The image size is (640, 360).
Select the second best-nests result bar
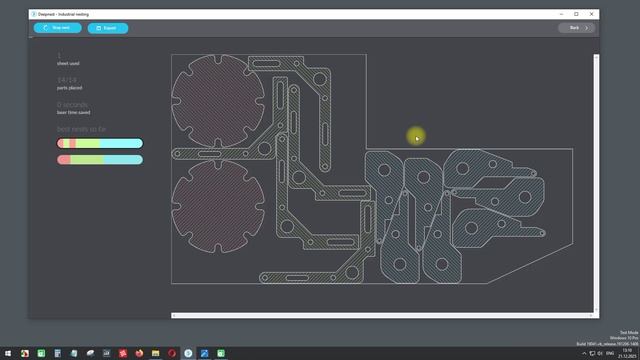100,160
